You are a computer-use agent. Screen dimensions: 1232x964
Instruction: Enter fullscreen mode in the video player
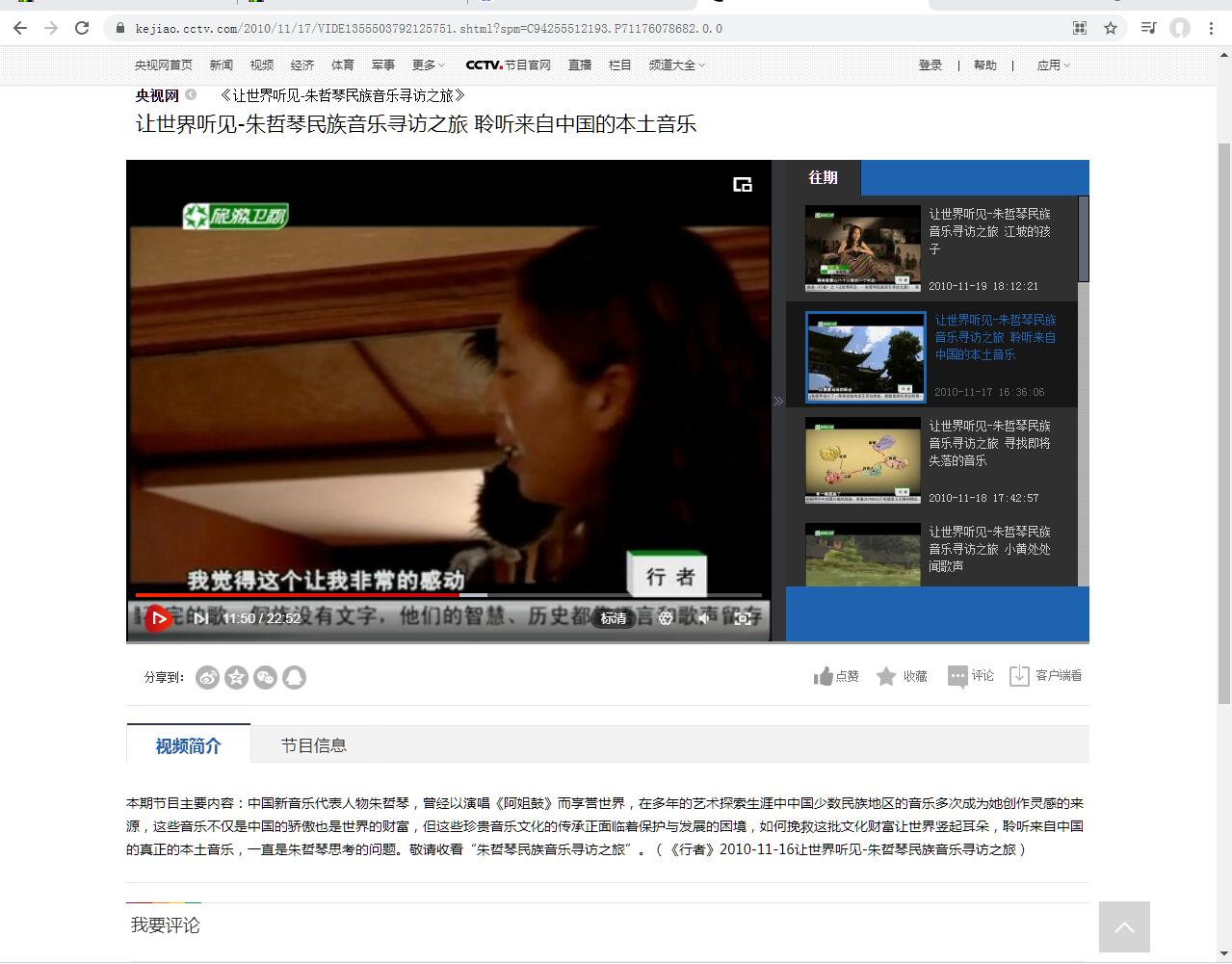tap(743, 618)
